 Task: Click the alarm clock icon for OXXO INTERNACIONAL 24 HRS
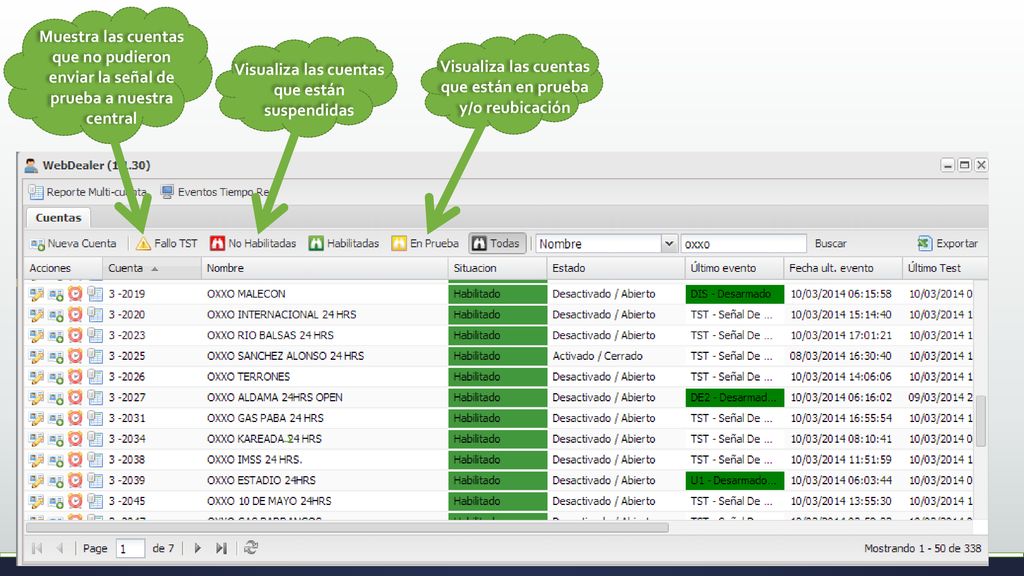click(76, 315)
